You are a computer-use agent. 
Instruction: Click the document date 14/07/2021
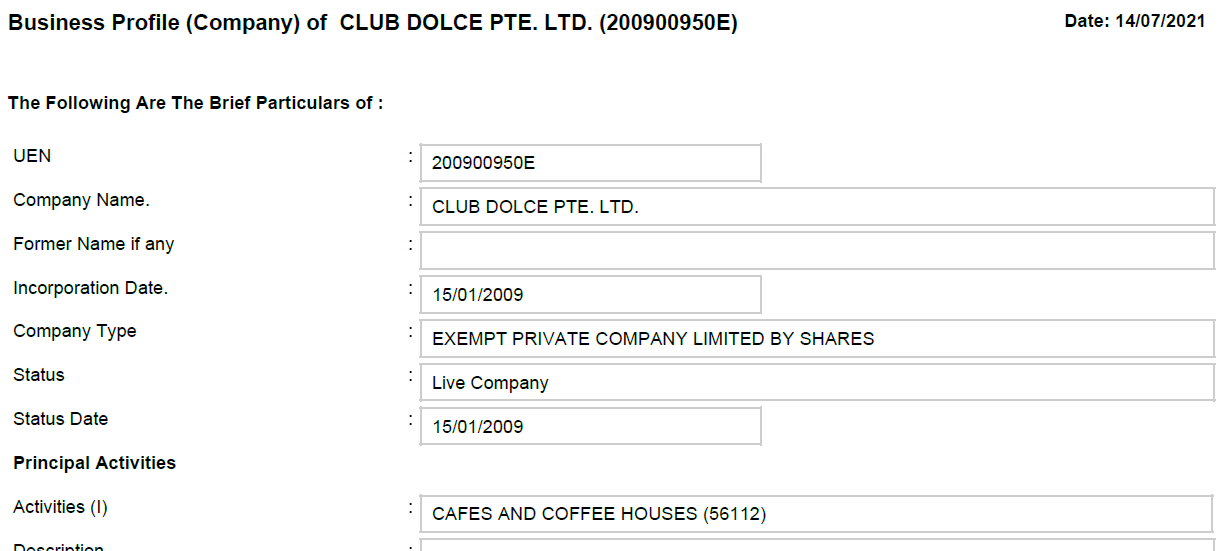click(x=1135, y=22)
